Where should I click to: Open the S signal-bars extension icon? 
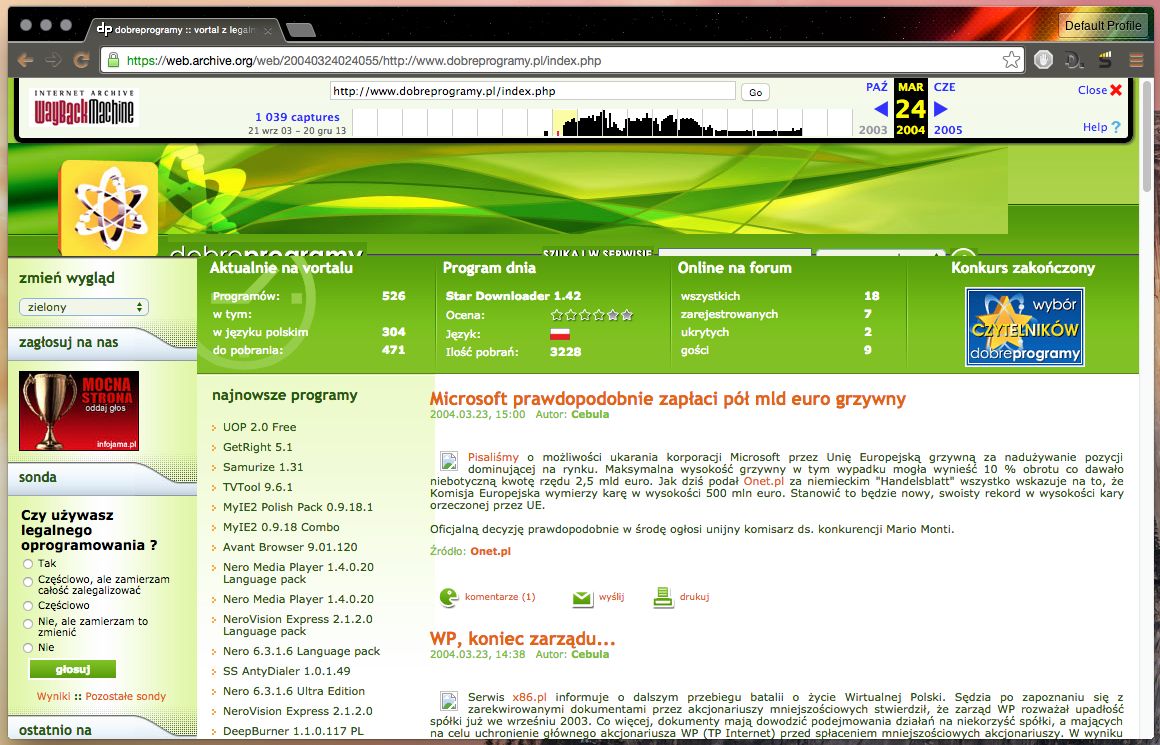(x=1105, y=60)
